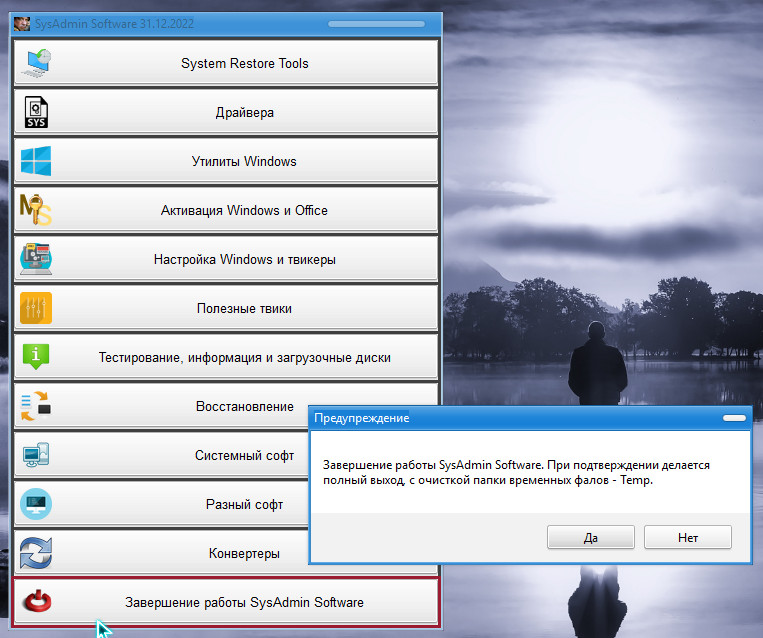The width and height of the screenshot is (763, 638).
Task: Select the blue Windows logo icon
Action: pos(36,161)
